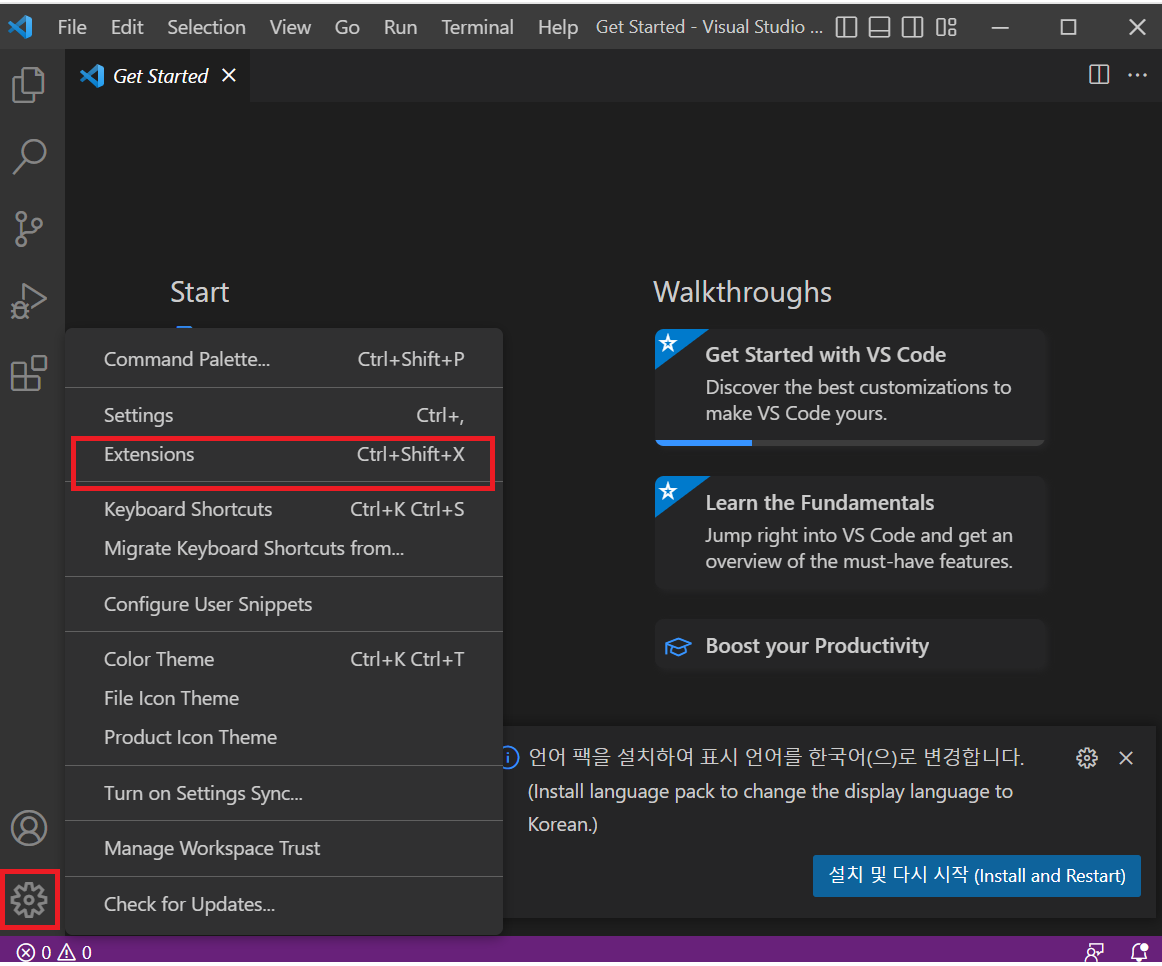
Task: Choose Product Icon Theme entry
Action: [x=284, y=738]
